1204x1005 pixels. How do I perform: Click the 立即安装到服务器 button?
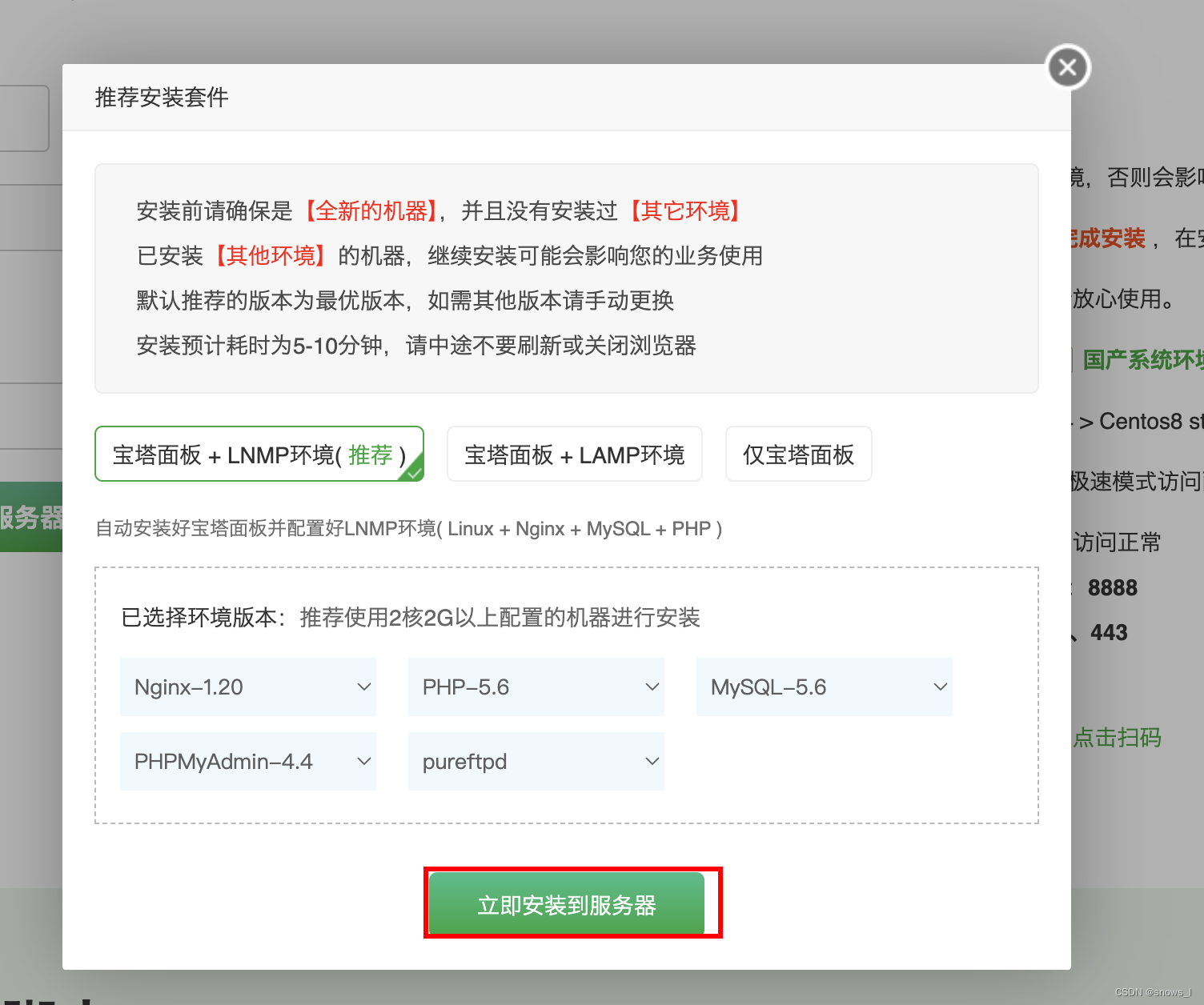567,904
